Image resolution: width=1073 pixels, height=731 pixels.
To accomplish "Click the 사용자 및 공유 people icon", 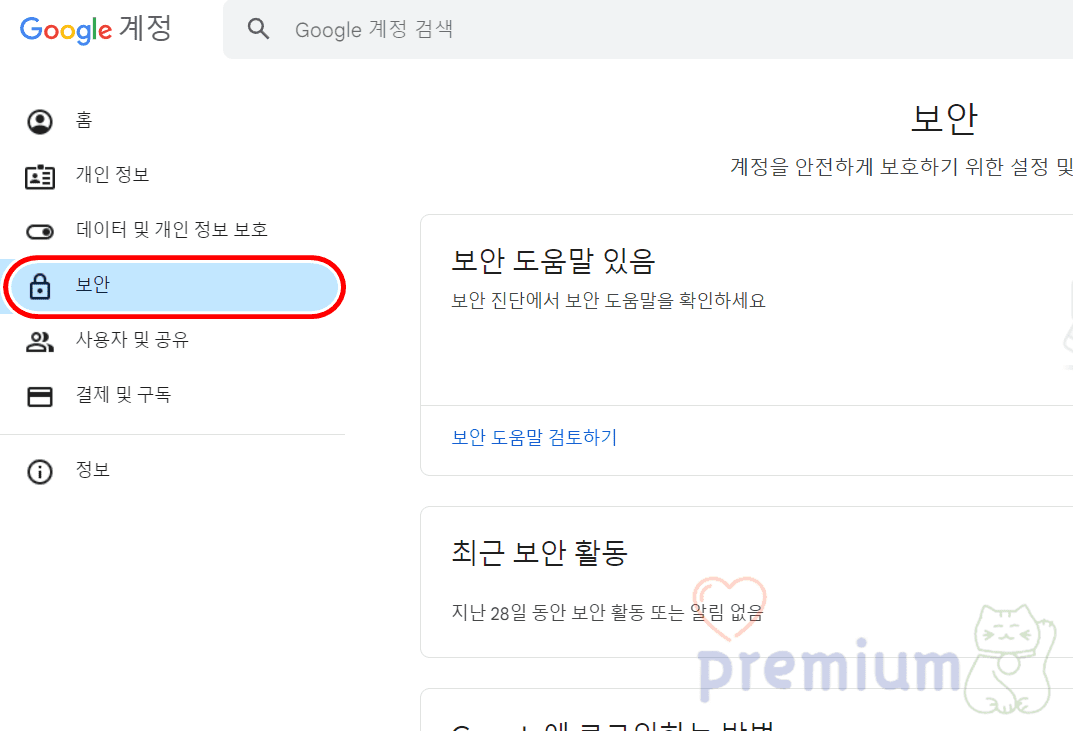I will (x=40, y=342).
